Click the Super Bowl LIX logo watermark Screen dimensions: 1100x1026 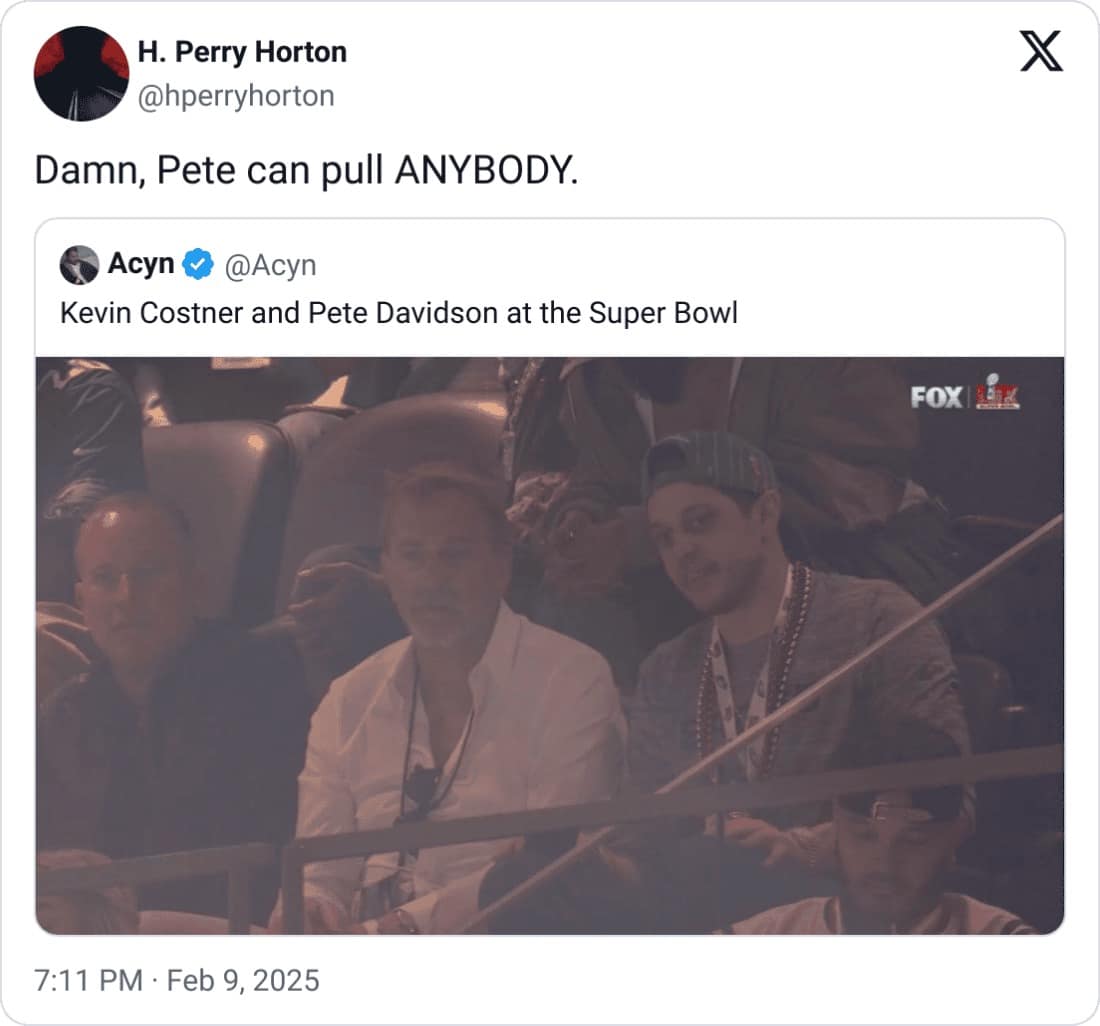[x=995, y=393]
